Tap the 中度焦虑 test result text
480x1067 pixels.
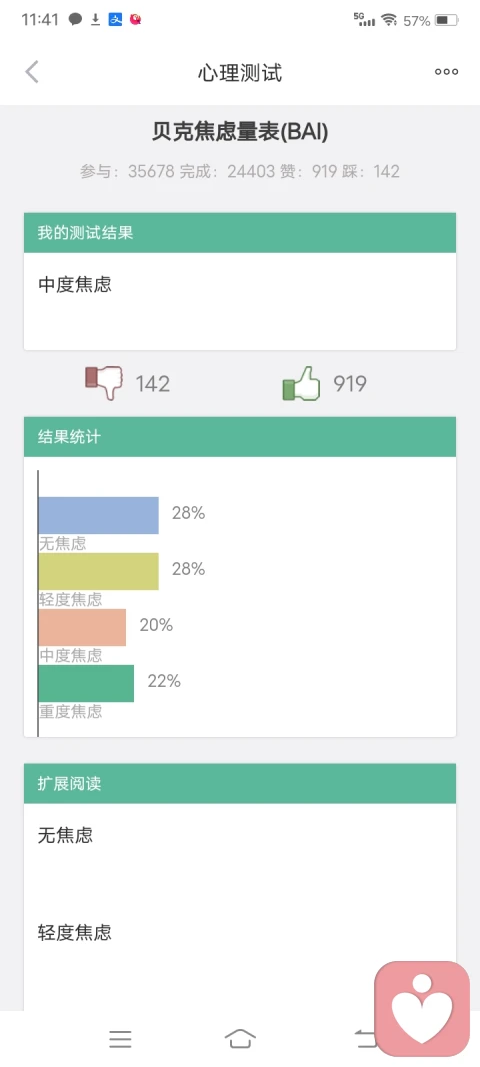click(75, 284)
